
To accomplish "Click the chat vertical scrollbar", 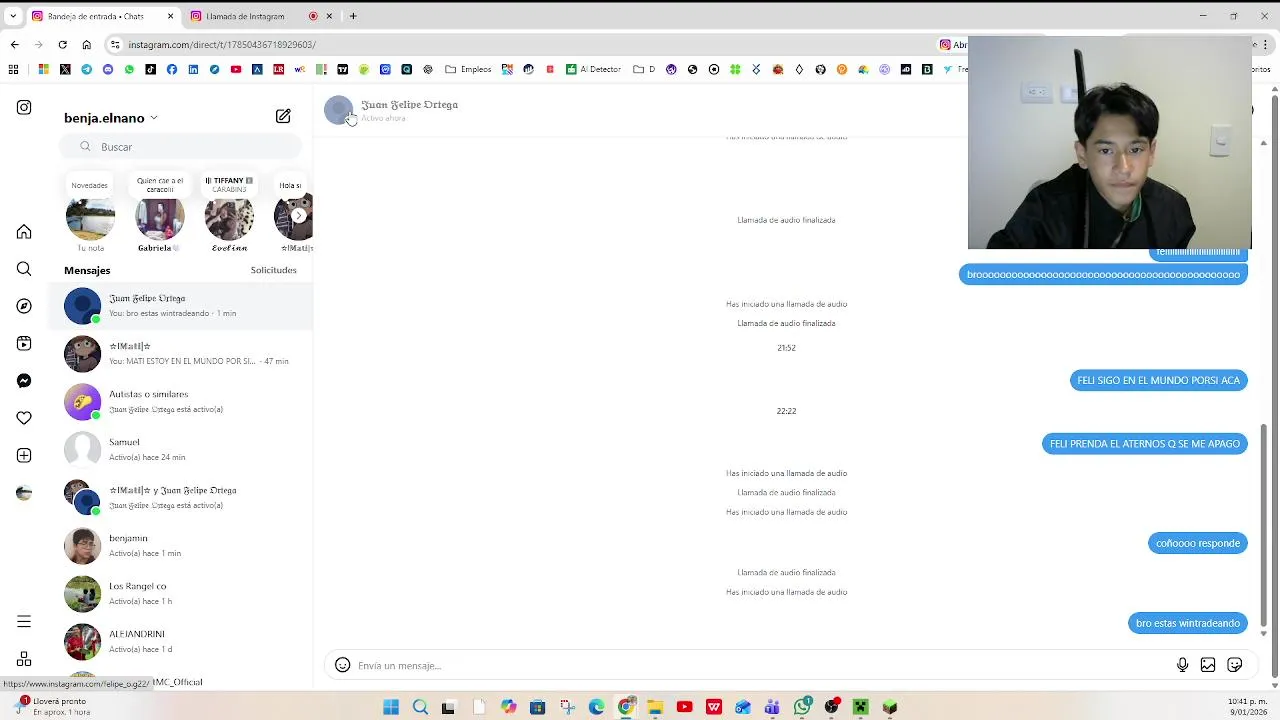I will point(1264,525).
